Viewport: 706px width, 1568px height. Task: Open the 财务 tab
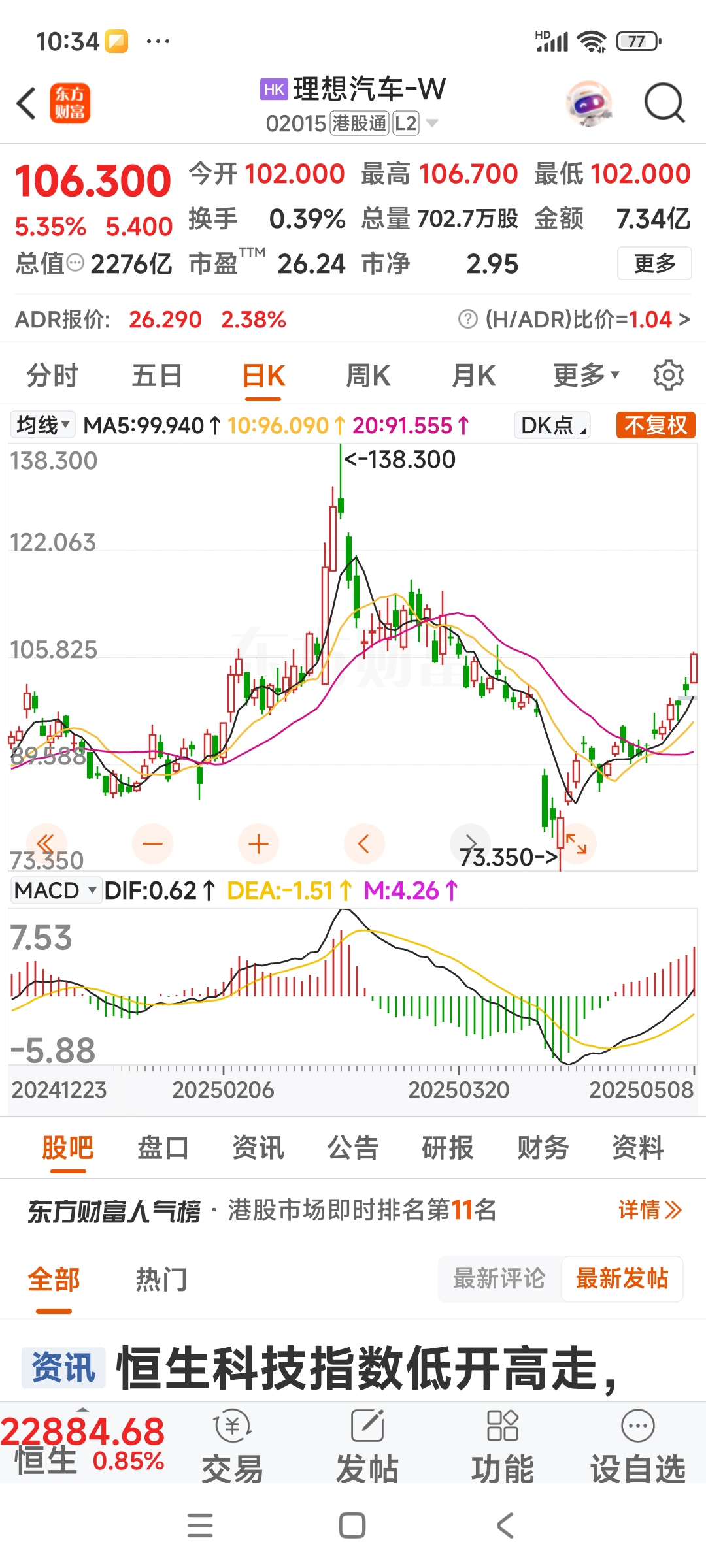[x=543, y=1148]
